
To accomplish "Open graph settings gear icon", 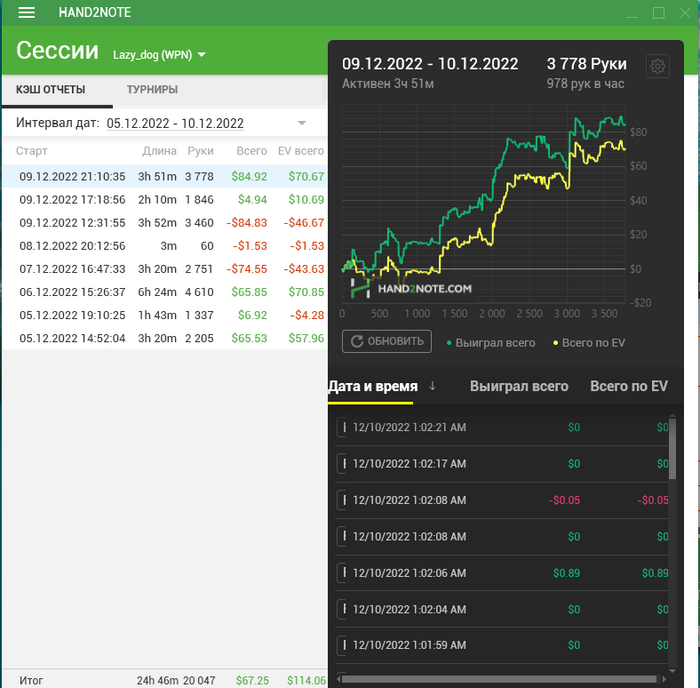I will (657, 67).
